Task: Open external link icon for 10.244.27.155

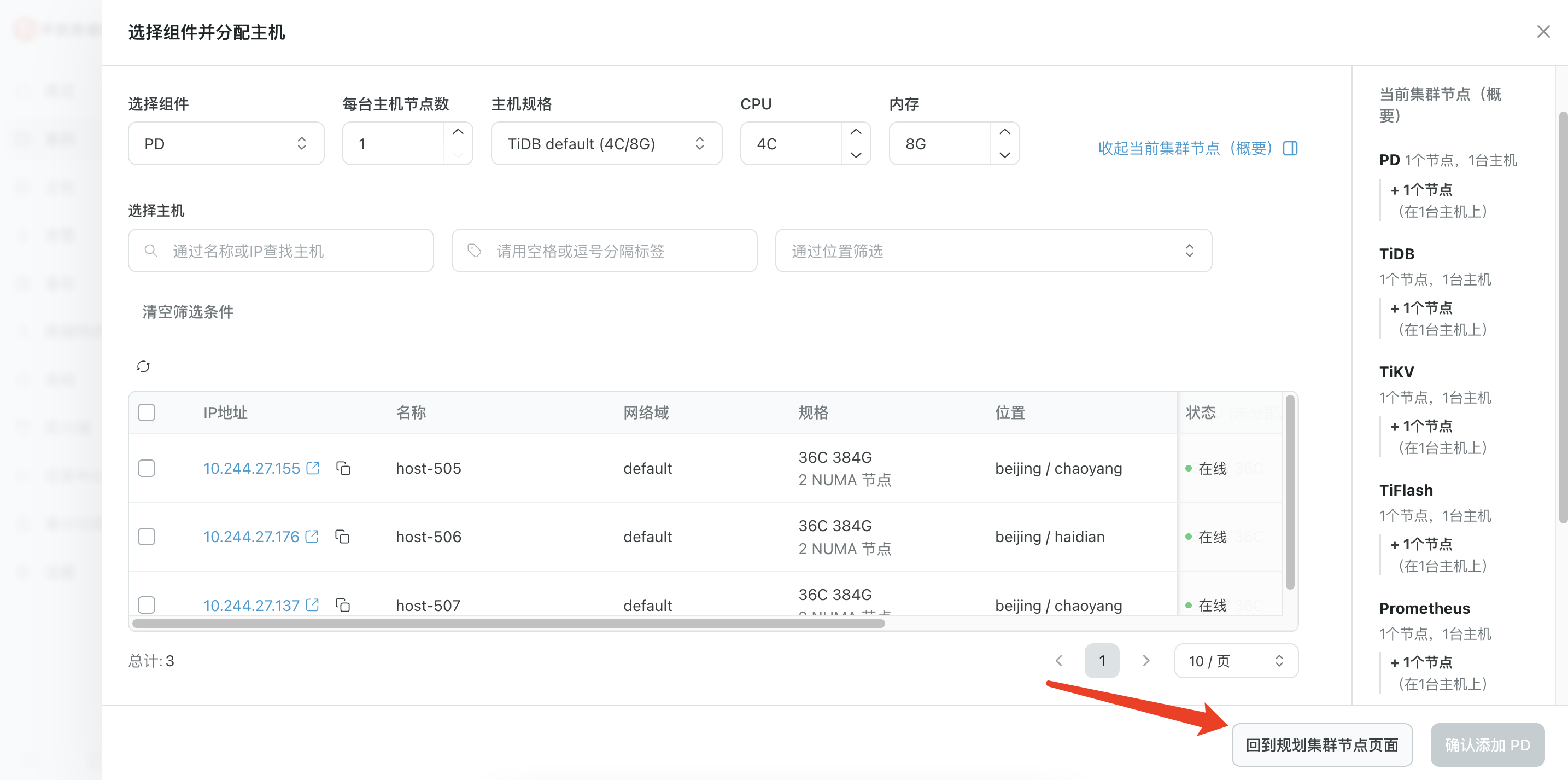Action: click(313, 467)
